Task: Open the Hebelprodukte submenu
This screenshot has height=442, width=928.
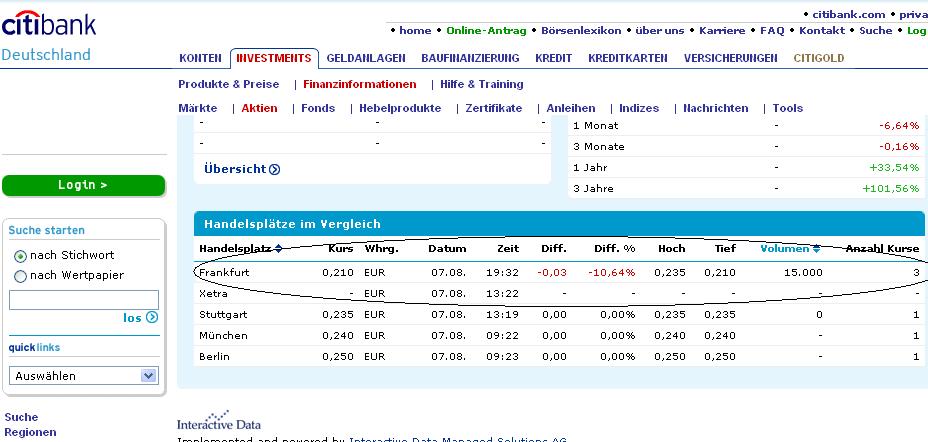Action: pos(400,108)
